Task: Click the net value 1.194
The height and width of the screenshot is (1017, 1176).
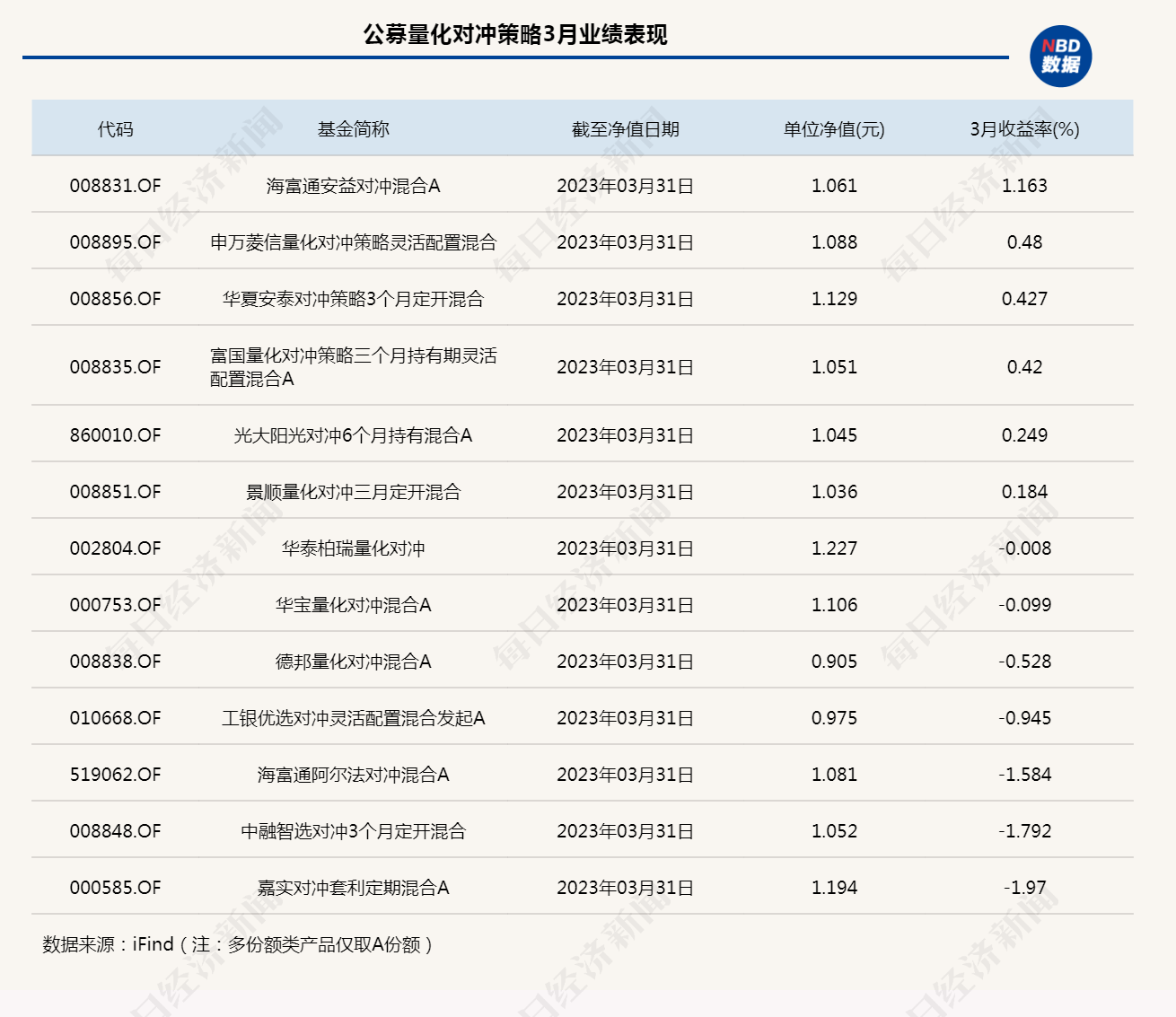Action: point(834,888)
